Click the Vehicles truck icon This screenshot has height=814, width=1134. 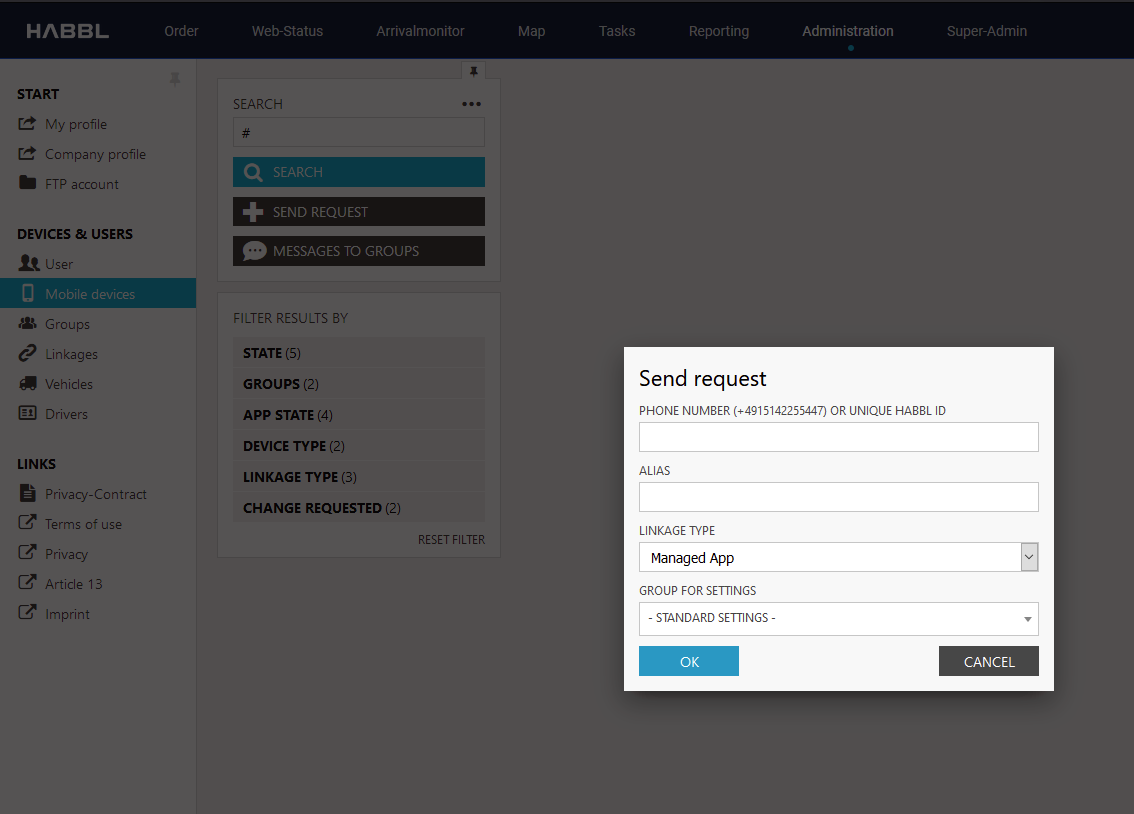coord(28,384)
